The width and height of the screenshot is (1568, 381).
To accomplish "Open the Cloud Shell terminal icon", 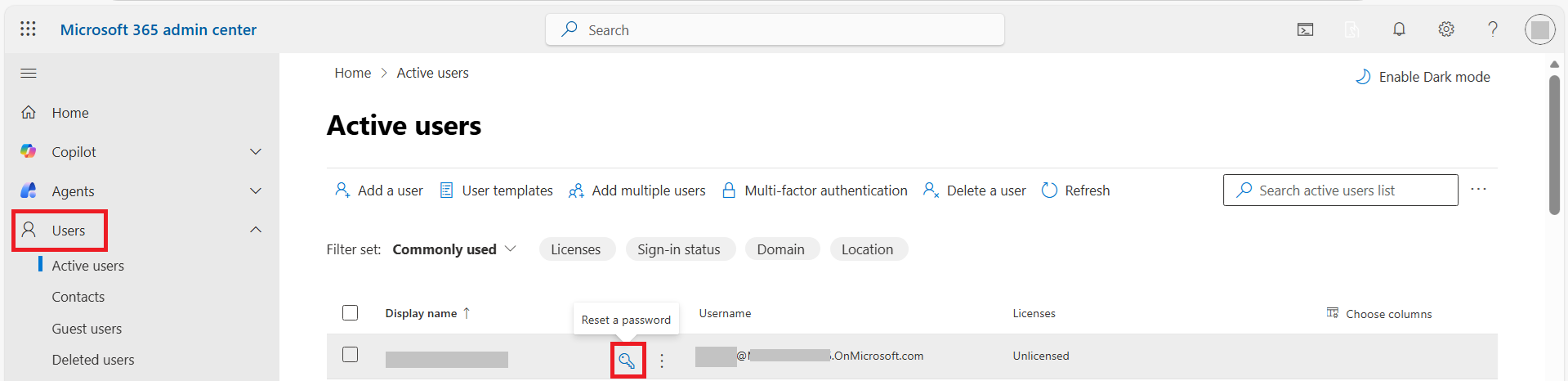I will (1306, 29).
